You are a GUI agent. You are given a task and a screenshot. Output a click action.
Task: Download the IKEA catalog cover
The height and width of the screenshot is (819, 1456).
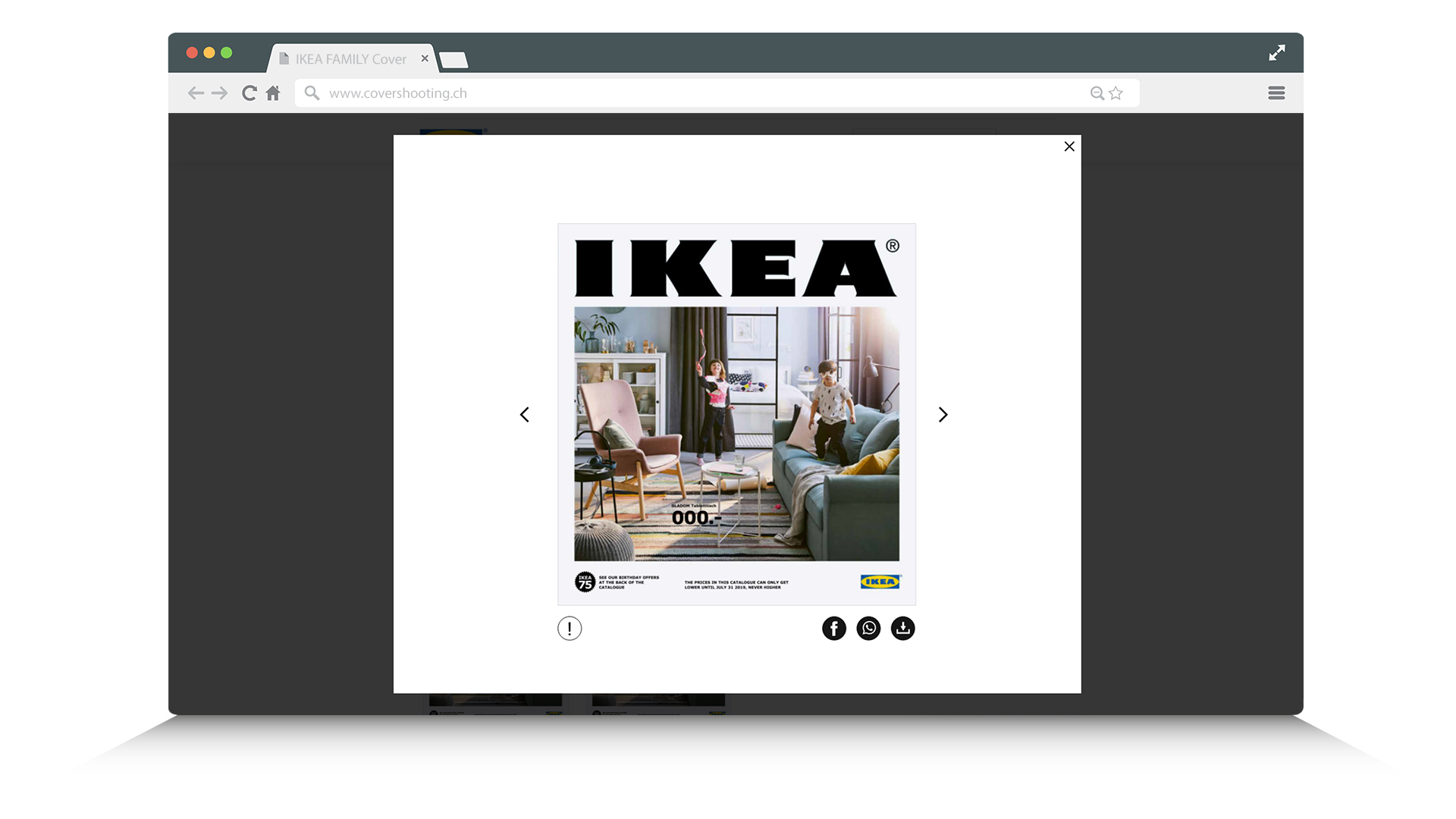902,628
